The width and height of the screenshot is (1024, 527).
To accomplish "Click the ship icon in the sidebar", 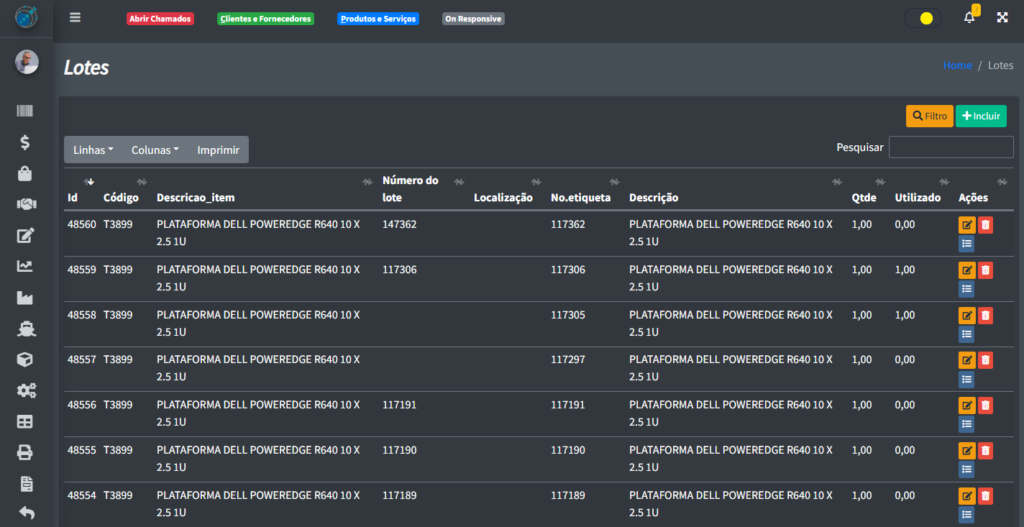I will pos(26,328).
